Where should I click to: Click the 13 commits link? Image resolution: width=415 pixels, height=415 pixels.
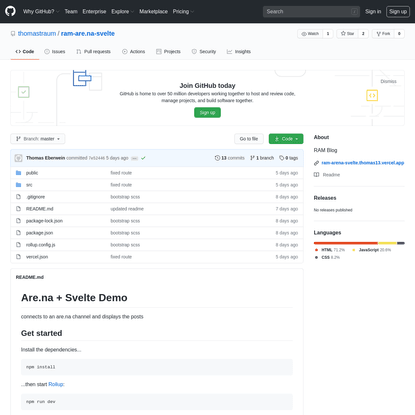pos(230,158)
